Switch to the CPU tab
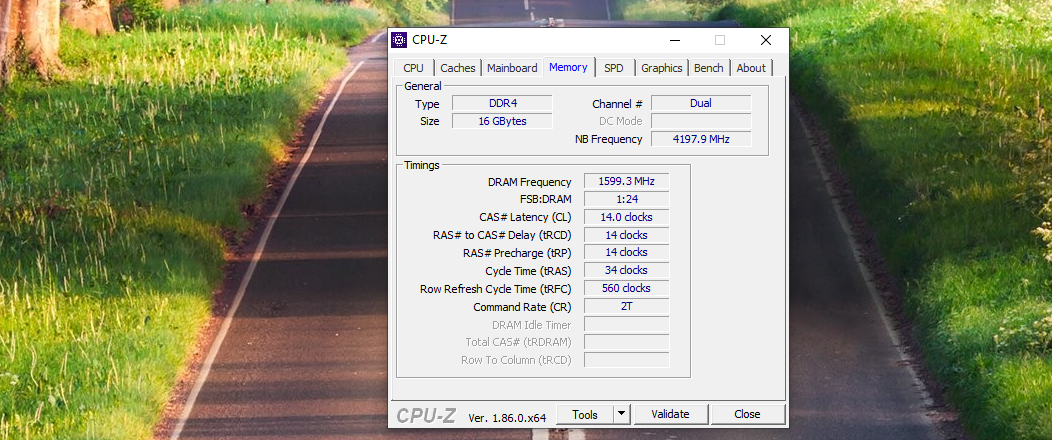Image resolution: width=1052 pixels, height=440 pixels. click(x=413, y=68)
